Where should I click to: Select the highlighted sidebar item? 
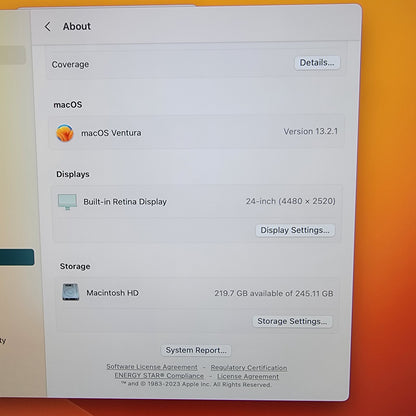[17, 257]
